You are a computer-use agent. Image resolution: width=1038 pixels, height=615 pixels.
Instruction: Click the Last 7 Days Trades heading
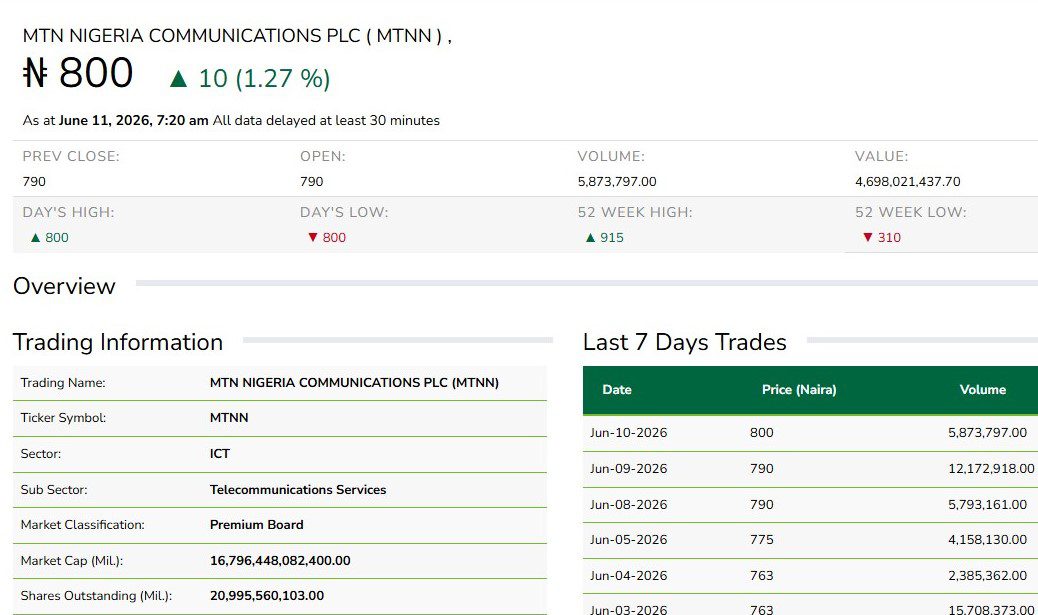pos(684,342)
